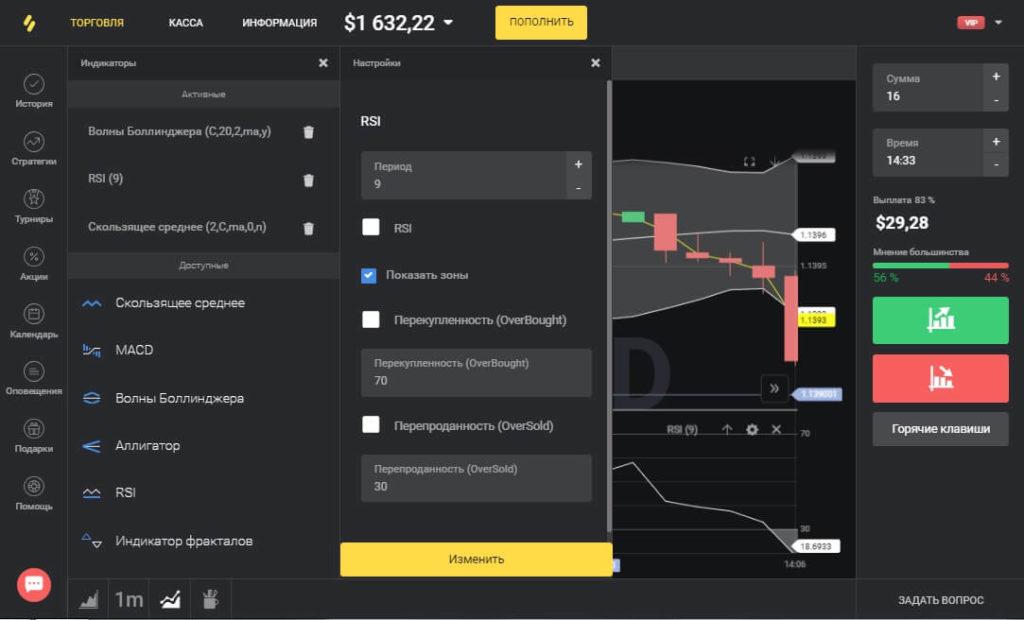This screenshot has width=1024, height=620.
Task: Delete the RSI (9) active indicator
Action: pyautogui.click(x=308, y=180)
